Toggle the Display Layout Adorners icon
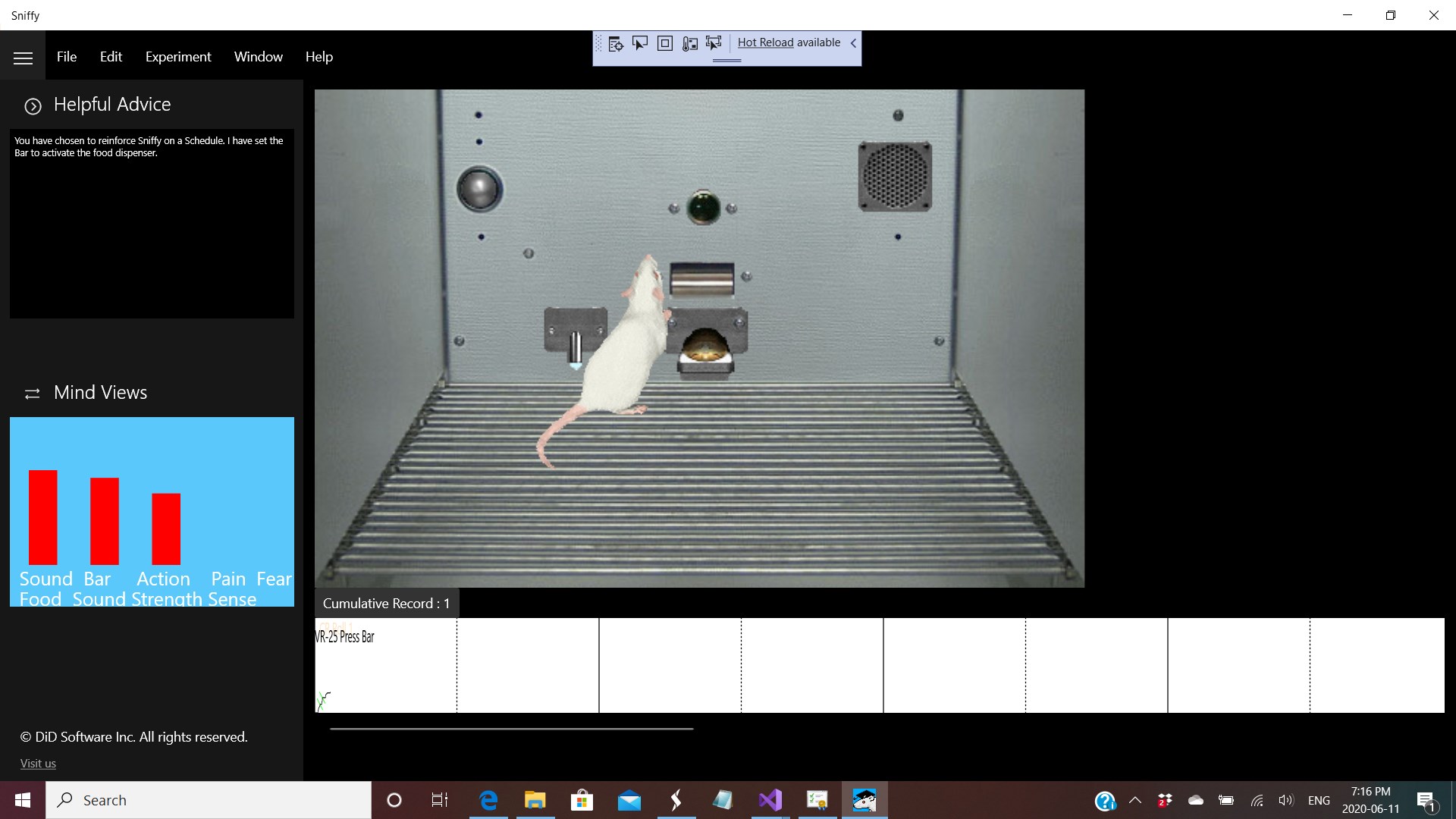The height and width of the screenshot is (819, 1456). (665, 43)
